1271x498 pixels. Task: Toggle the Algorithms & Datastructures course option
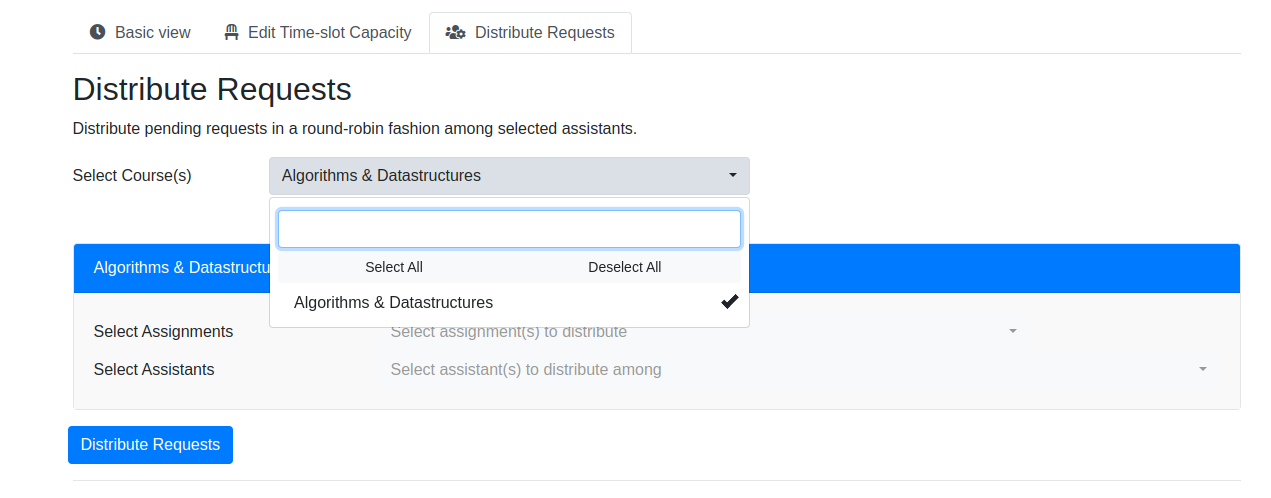[x=509, y=302]
